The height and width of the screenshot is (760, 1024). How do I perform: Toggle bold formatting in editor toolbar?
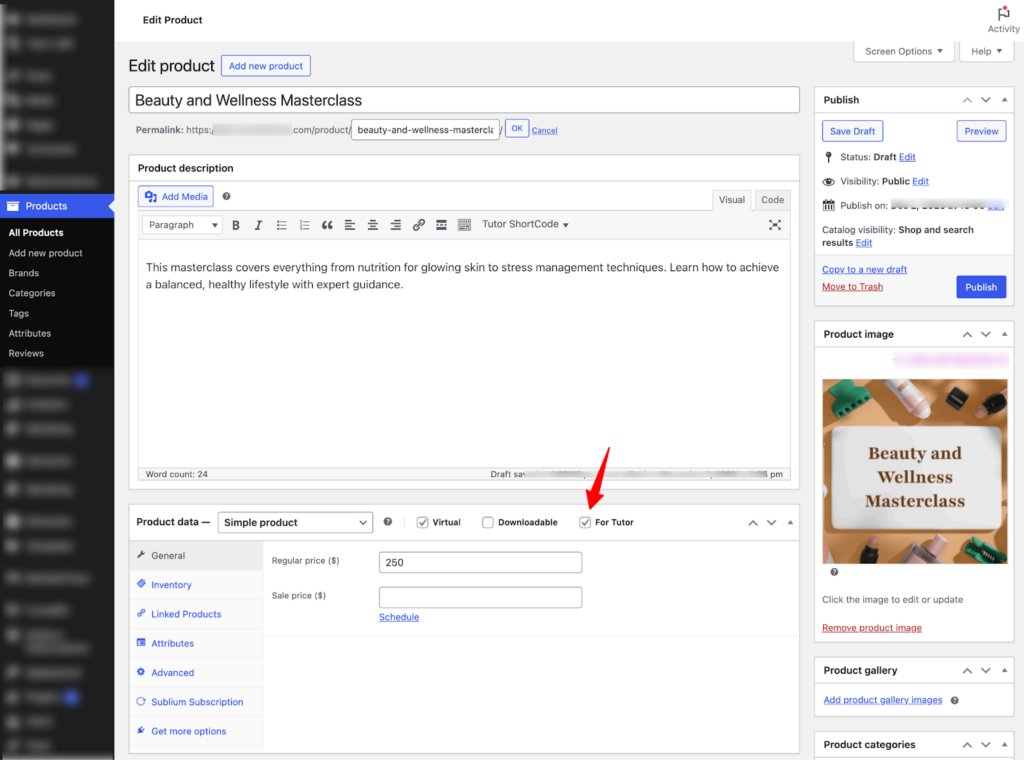pos(236,225)
